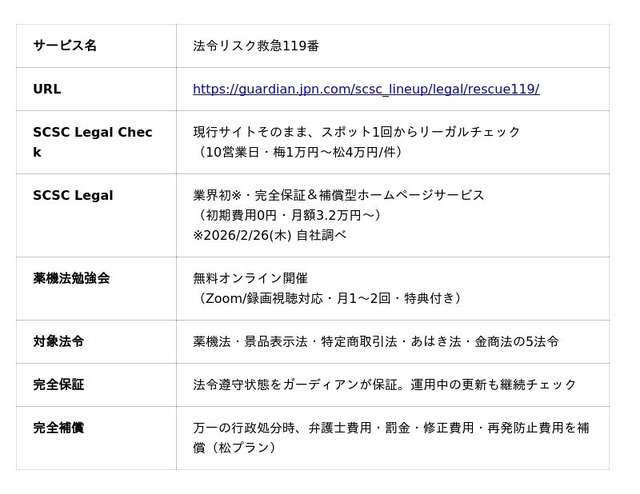Click the 完全補償 row label

point(58,427)
